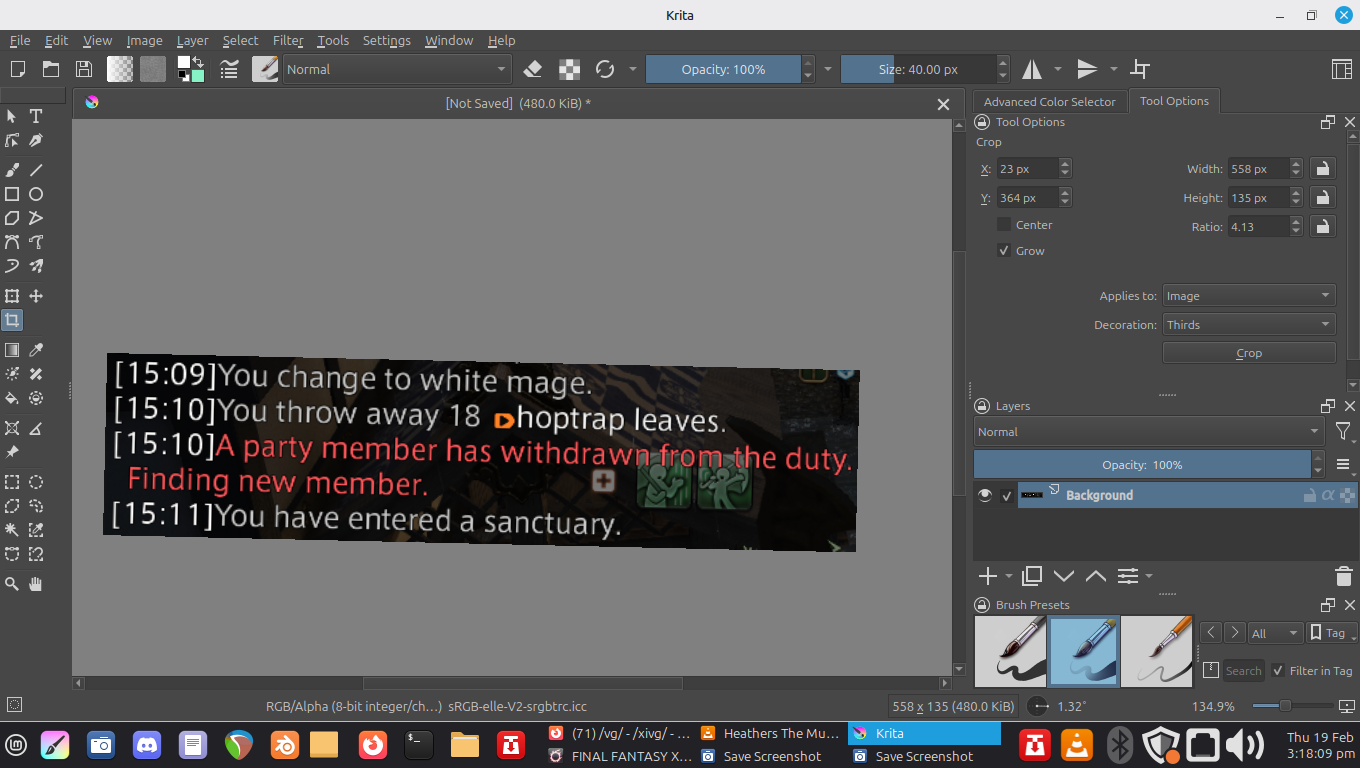1360x768 pixels.
Task: Toggle eraser mode in toolbar
Action: (x=533, y=69)
